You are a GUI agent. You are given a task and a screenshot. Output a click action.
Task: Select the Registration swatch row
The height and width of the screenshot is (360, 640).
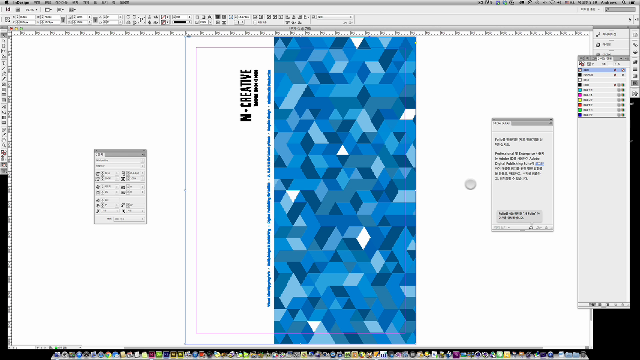602,75
